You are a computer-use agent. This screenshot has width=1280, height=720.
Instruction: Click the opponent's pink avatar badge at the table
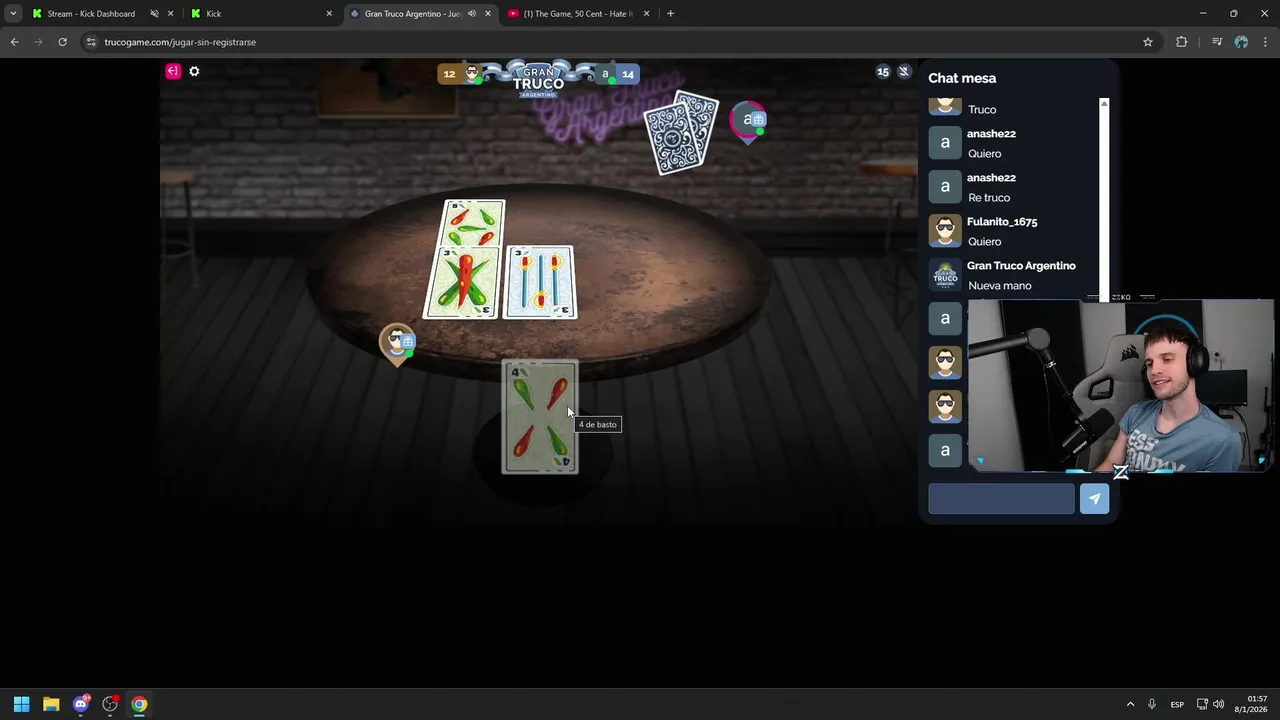pyautogui.click(x=748, y=121)
